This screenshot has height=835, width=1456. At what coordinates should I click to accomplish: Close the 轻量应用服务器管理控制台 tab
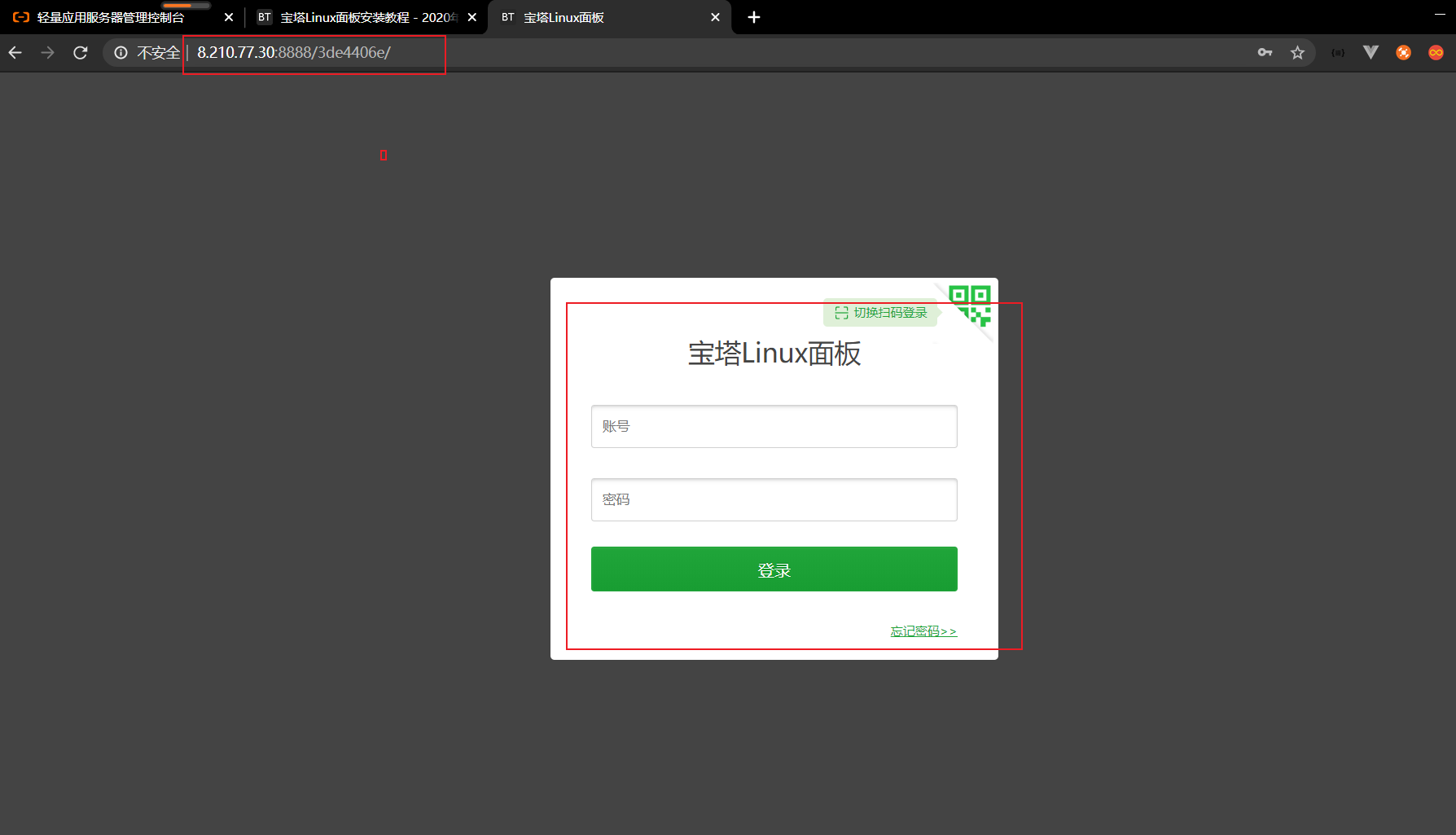[229, 17]
